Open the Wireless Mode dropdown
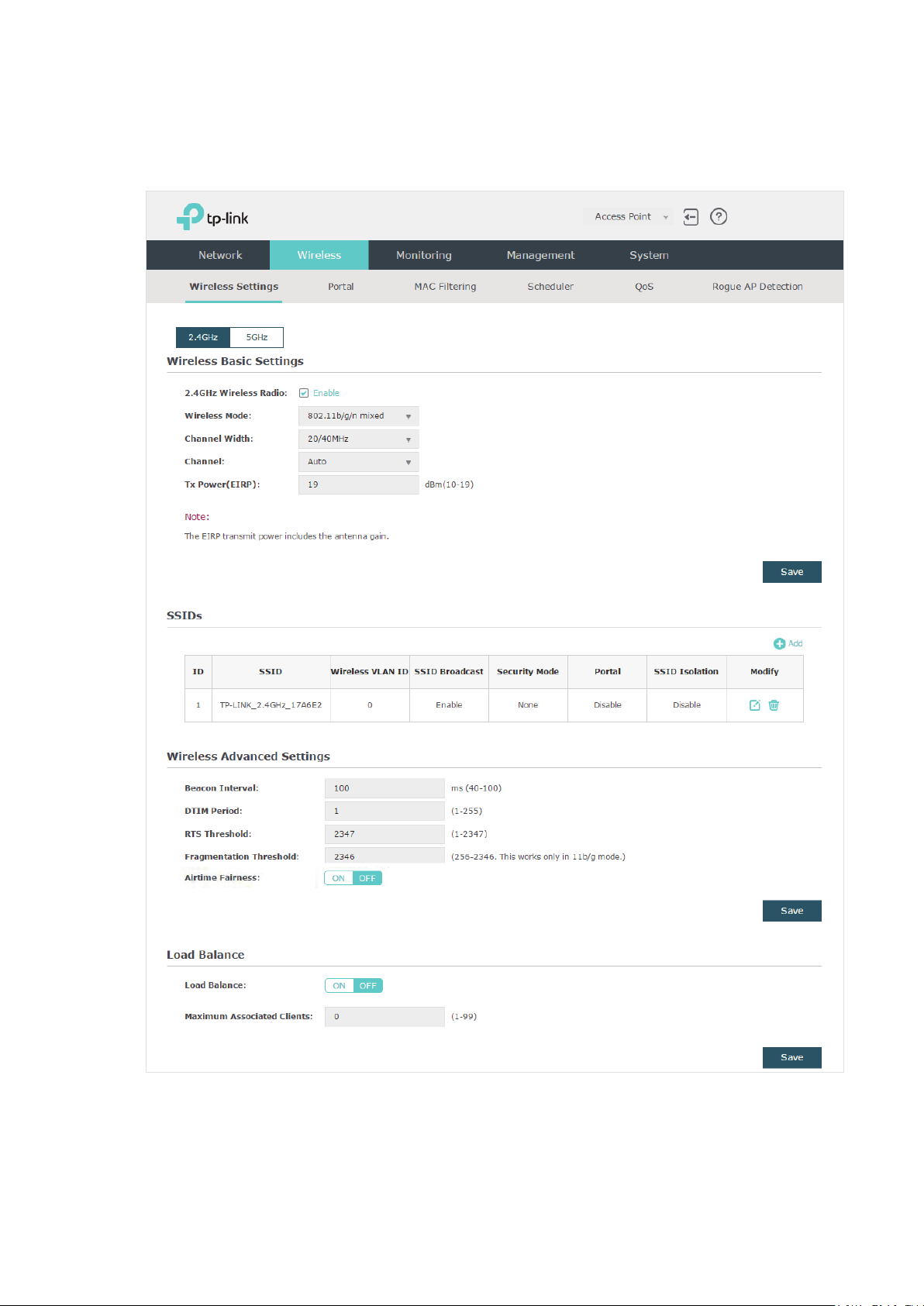This screenshot has height=1306, width=924. [358, 416]
